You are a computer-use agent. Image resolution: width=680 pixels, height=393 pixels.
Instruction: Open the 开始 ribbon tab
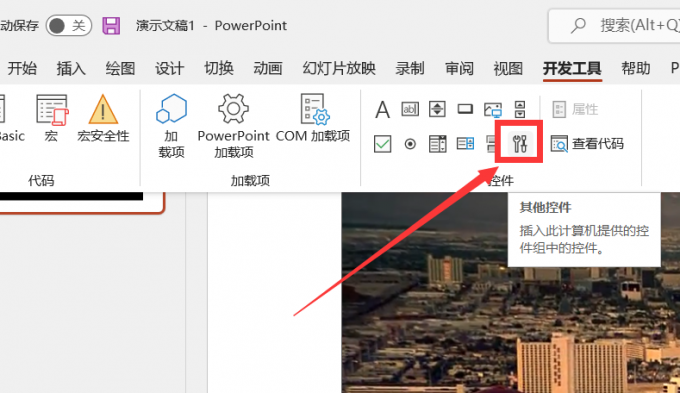pyautogui.click(x=22, y=68)
